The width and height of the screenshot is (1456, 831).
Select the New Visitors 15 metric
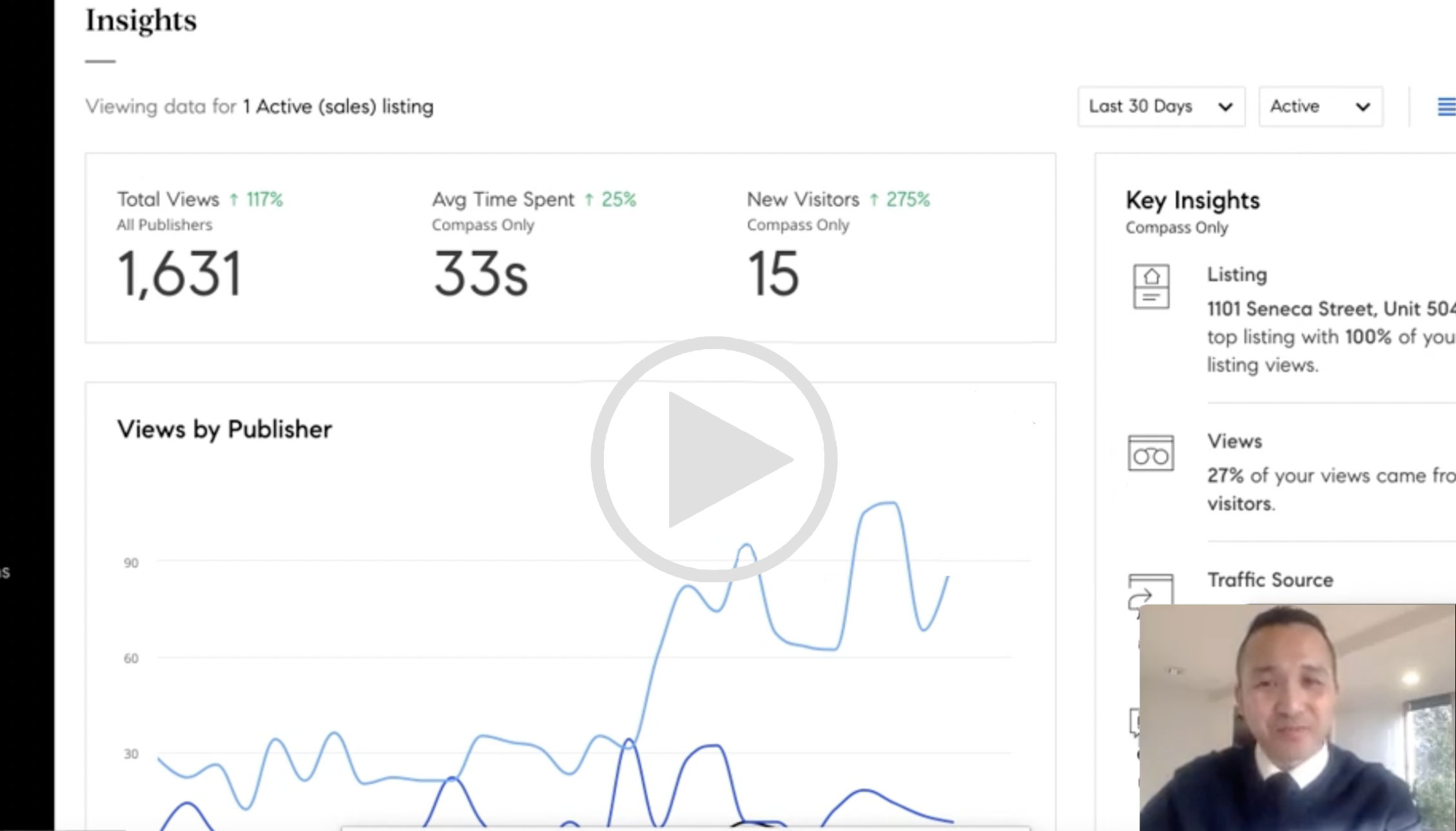pyautogui.click(x=773, y=274)
